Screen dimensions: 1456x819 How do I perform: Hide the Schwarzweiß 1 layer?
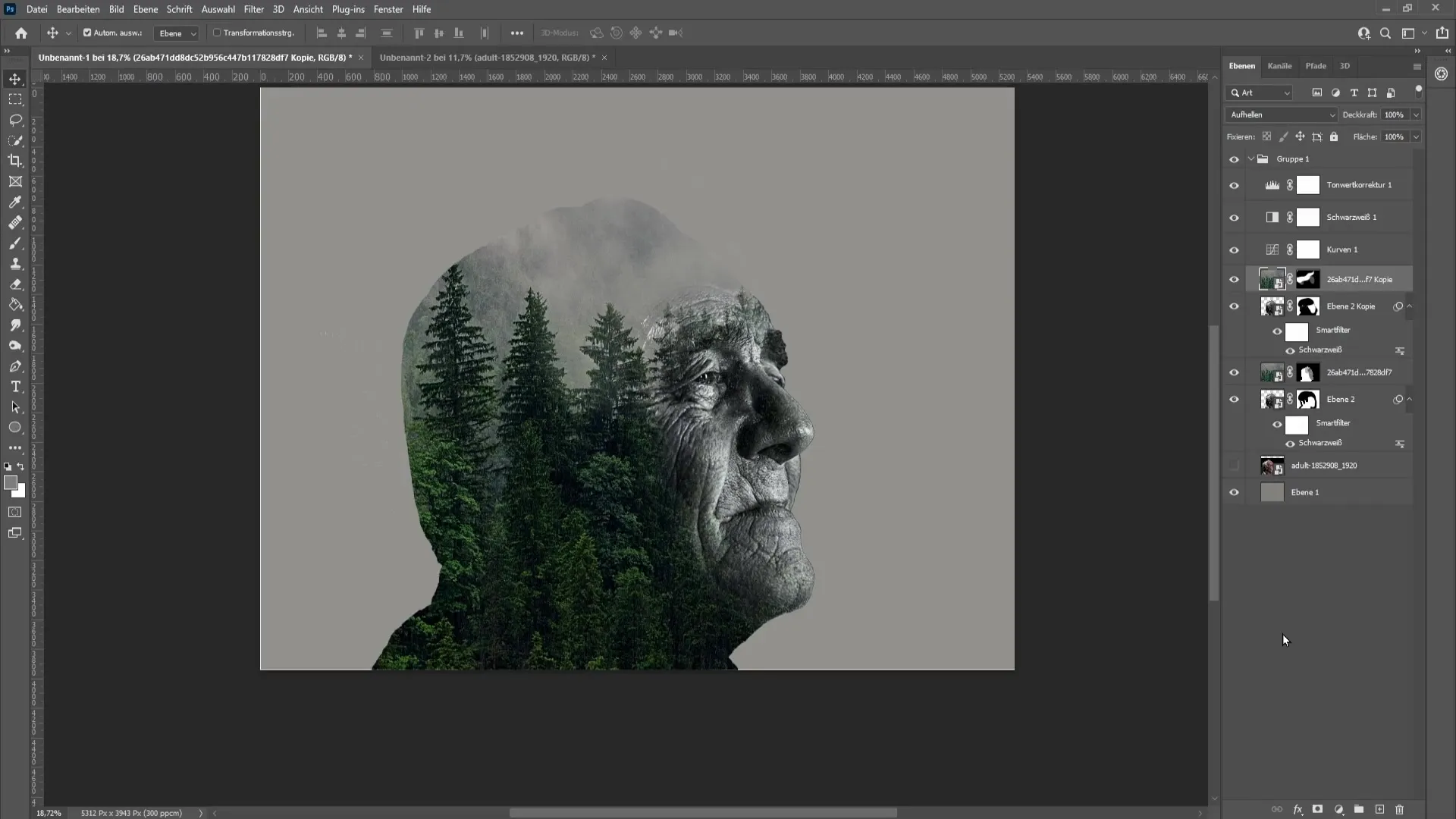(1234, 218)
